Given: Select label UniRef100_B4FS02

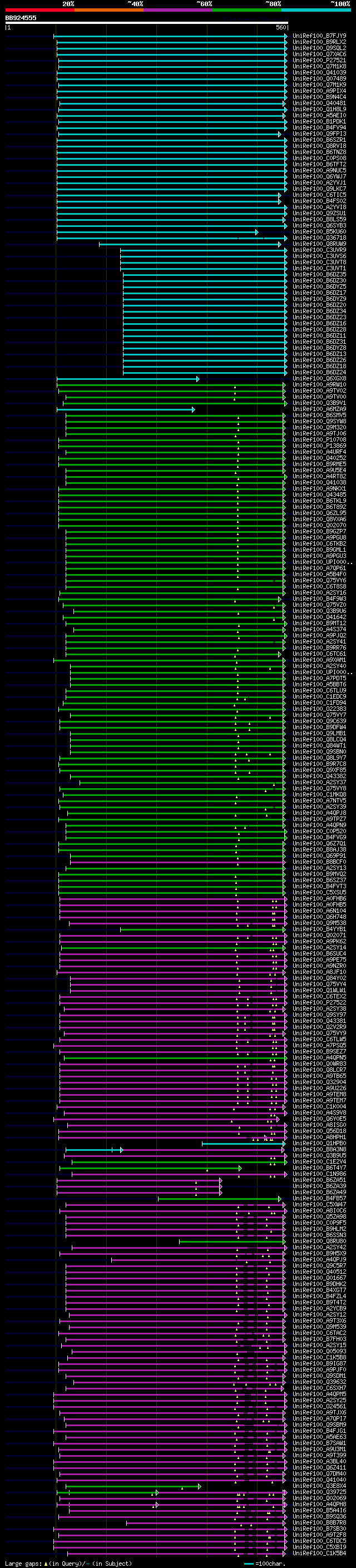Looking at the screenshot, I should click(x=319, y=201).
